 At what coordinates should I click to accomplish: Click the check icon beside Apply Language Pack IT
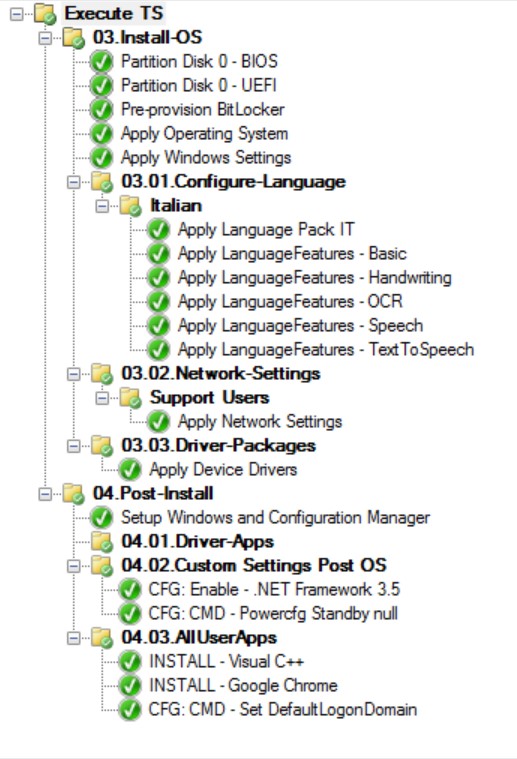tap(158, 229)
